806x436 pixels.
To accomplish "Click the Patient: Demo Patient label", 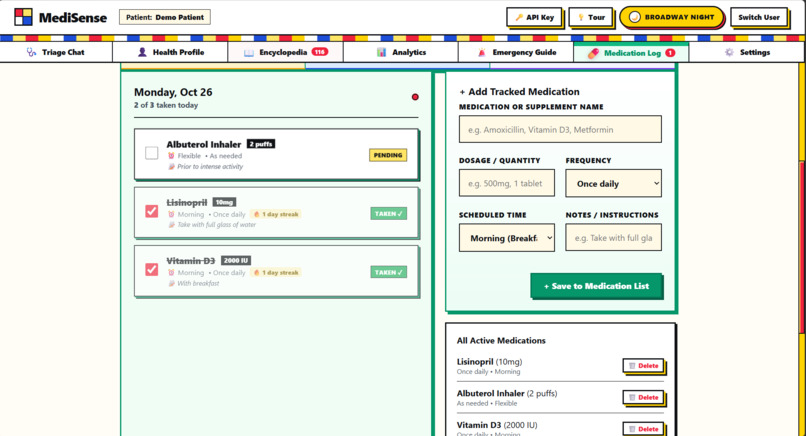I will tap(164, 17).
